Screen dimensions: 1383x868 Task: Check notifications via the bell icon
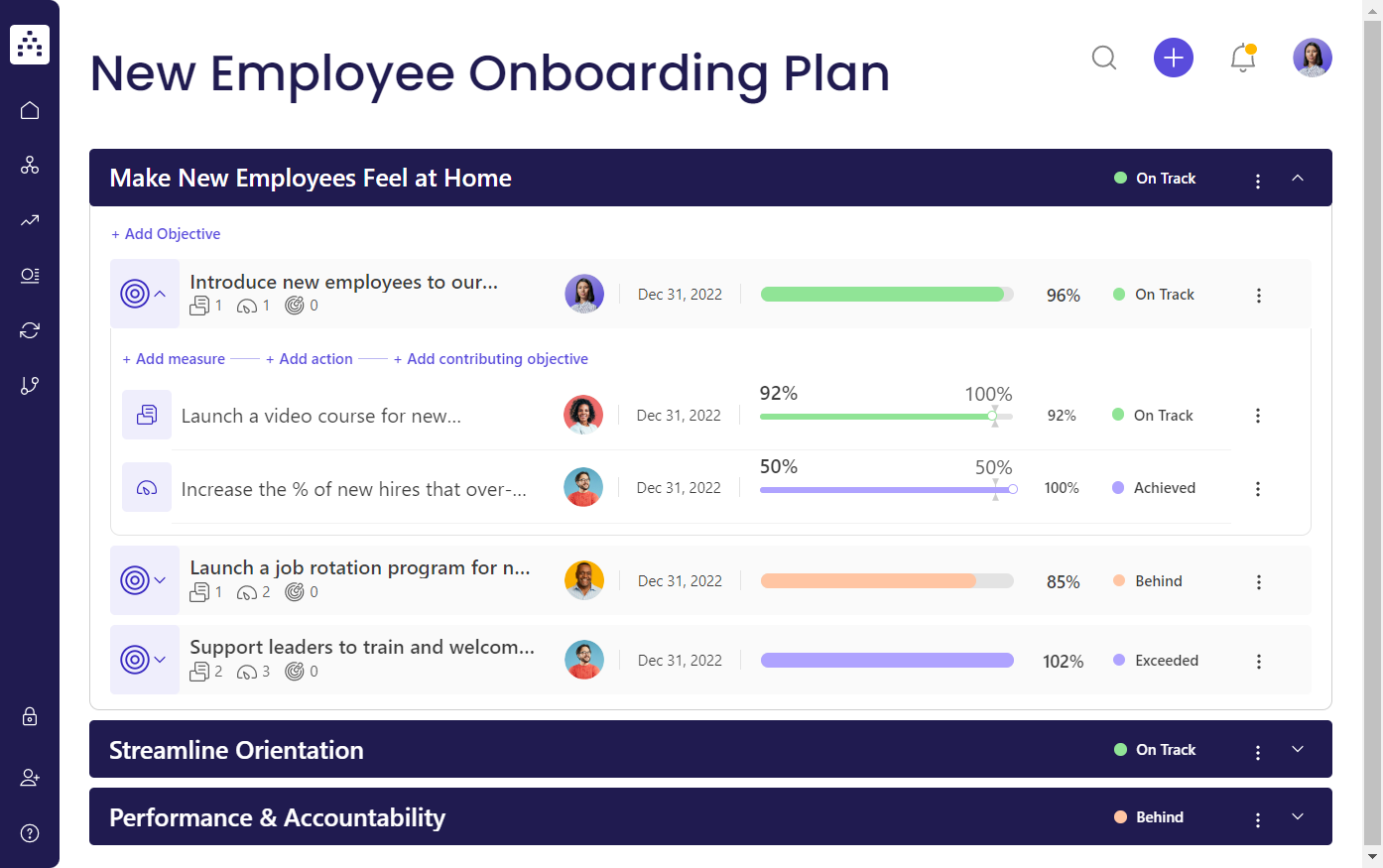[1243, 58]
